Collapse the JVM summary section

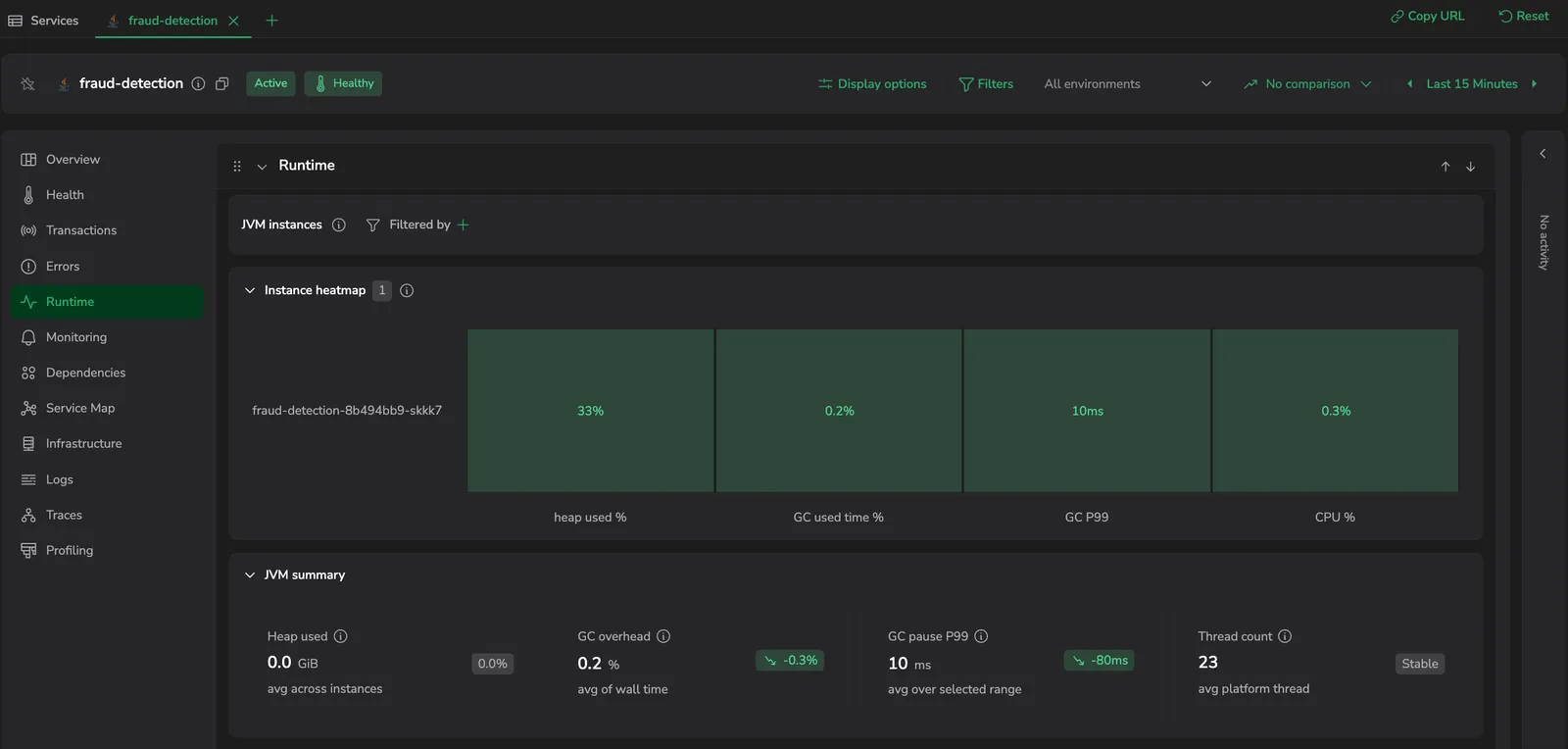pyautogui.click(x=250, y=574)
